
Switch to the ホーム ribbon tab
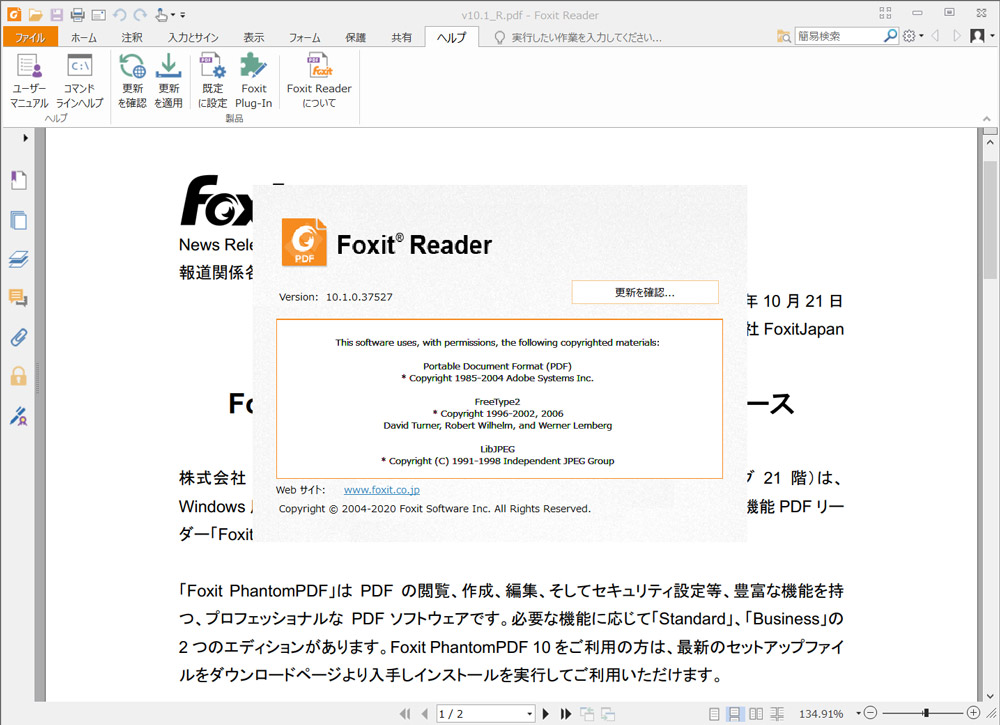[x=84, y=35]
